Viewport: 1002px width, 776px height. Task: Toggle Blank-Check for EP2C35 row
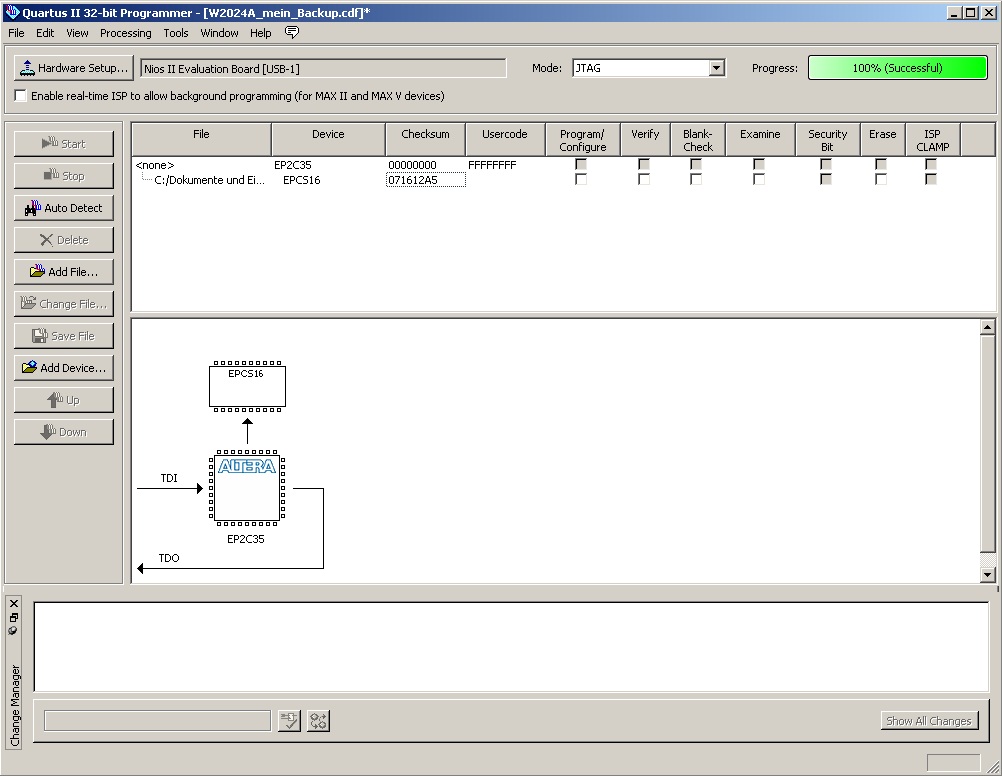tap(696, 164)
